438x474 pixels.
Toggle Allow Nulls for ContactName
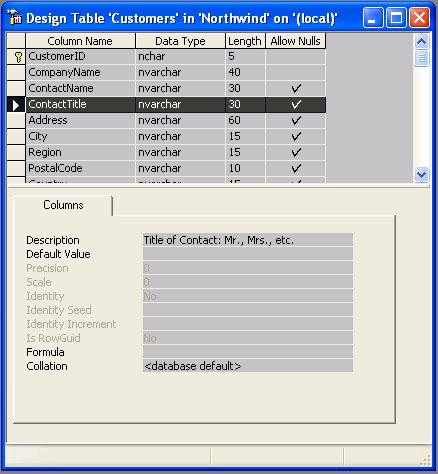[296, 88]
